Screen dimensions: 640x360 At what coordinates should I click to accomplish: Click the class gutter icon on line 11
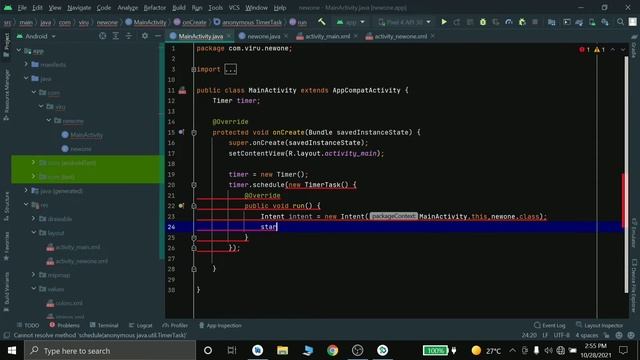coord(182,90)
